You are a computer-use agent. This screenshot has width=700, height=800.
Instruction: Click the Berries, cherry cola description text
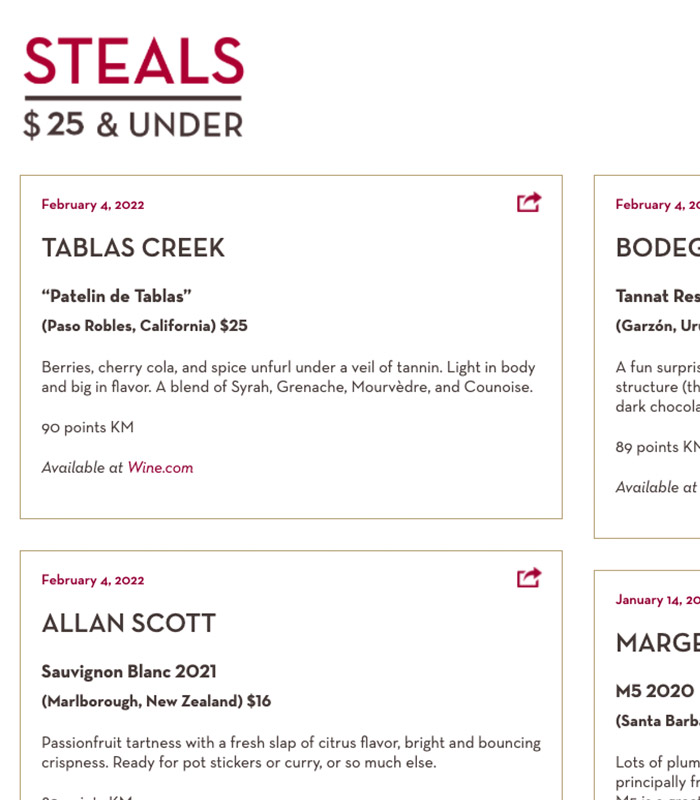click(288, 377)
